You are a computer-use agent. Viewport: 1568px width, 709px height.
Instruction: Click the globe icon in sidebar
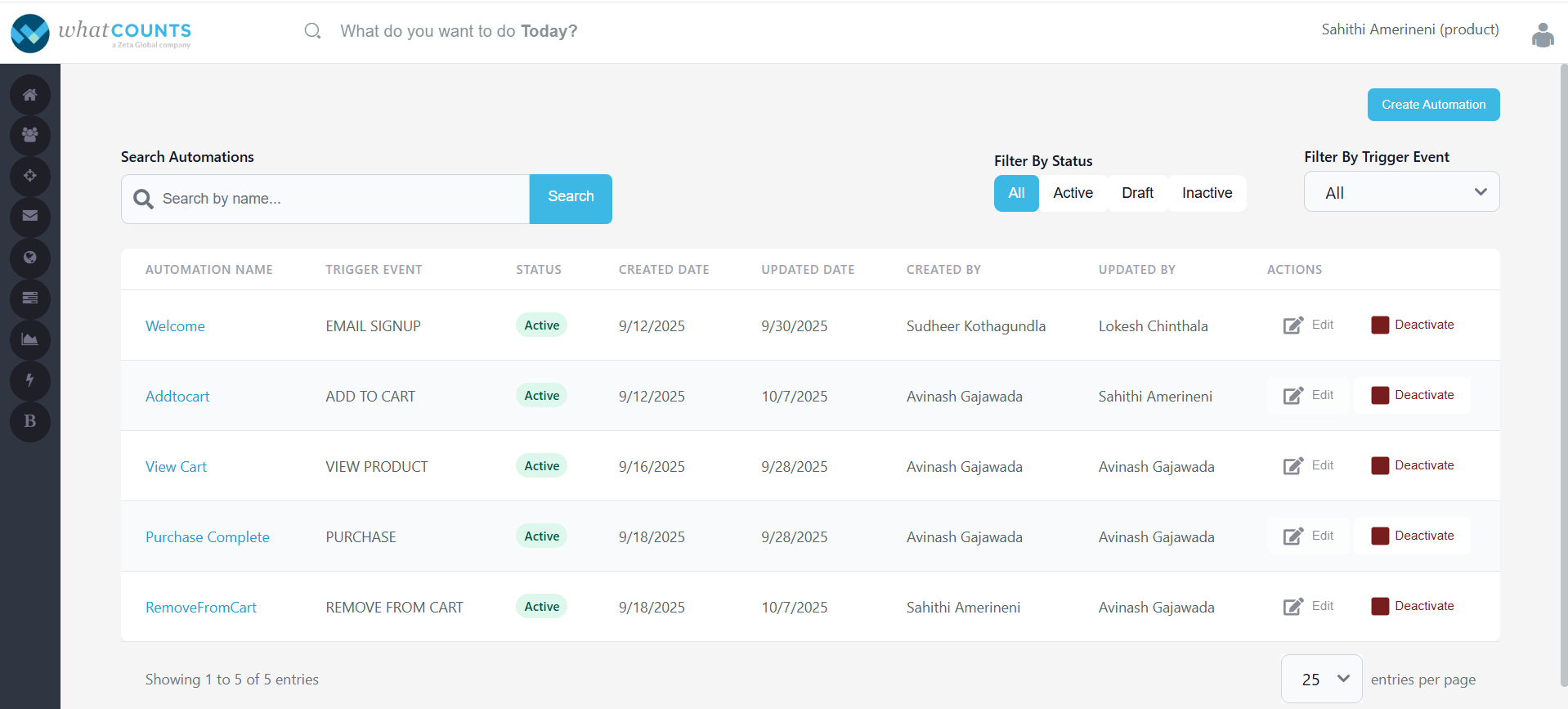(x=30, y=258)
